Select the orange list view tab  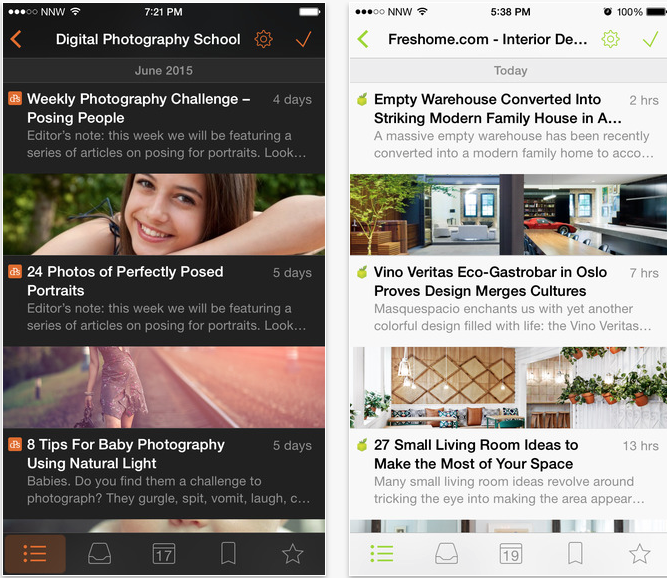(x=35, y=554)
